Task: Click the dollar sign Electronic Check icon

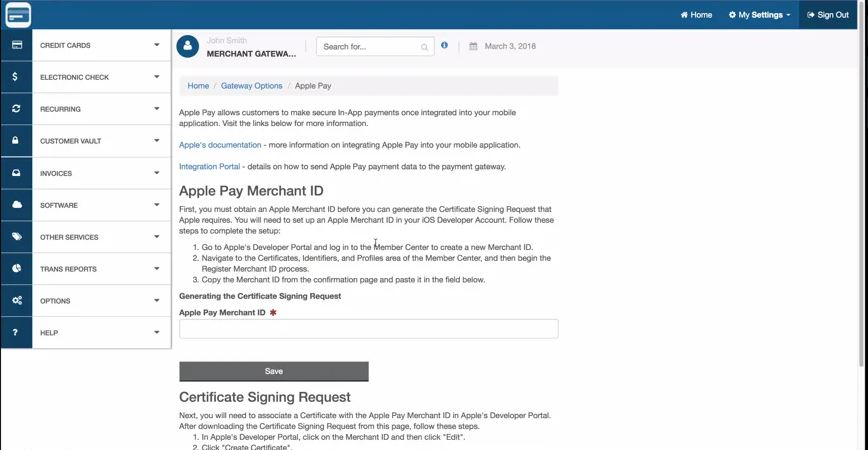Action: 16,77
